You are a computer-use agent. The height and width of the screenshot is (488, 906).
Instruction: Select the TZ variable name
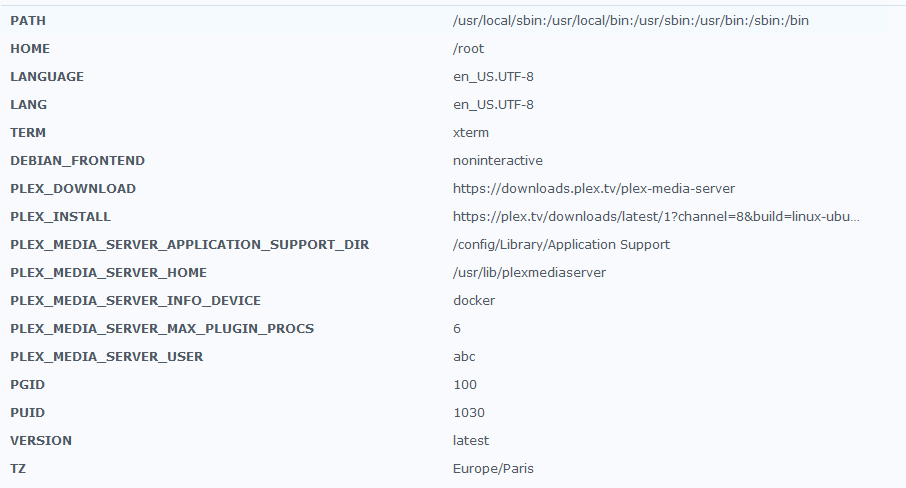tap(18, 469)
